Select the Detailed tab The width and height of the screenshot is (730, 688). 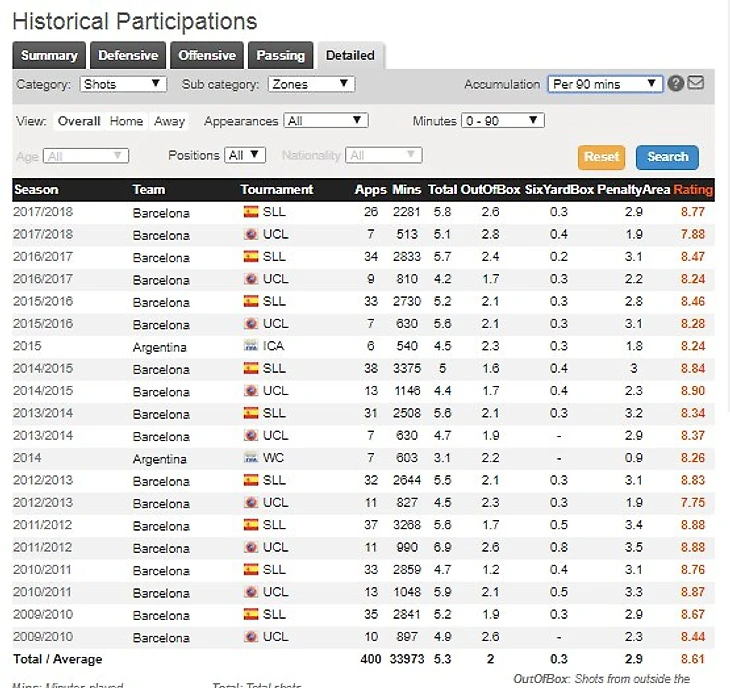pyautogui.click(x=350, y=55)
